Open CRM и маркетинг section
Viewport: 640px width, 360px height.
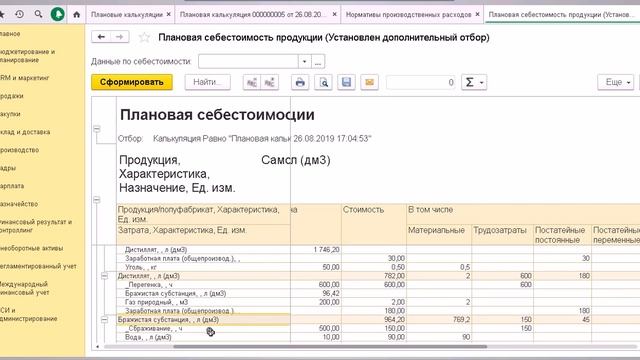click(24, 78)
